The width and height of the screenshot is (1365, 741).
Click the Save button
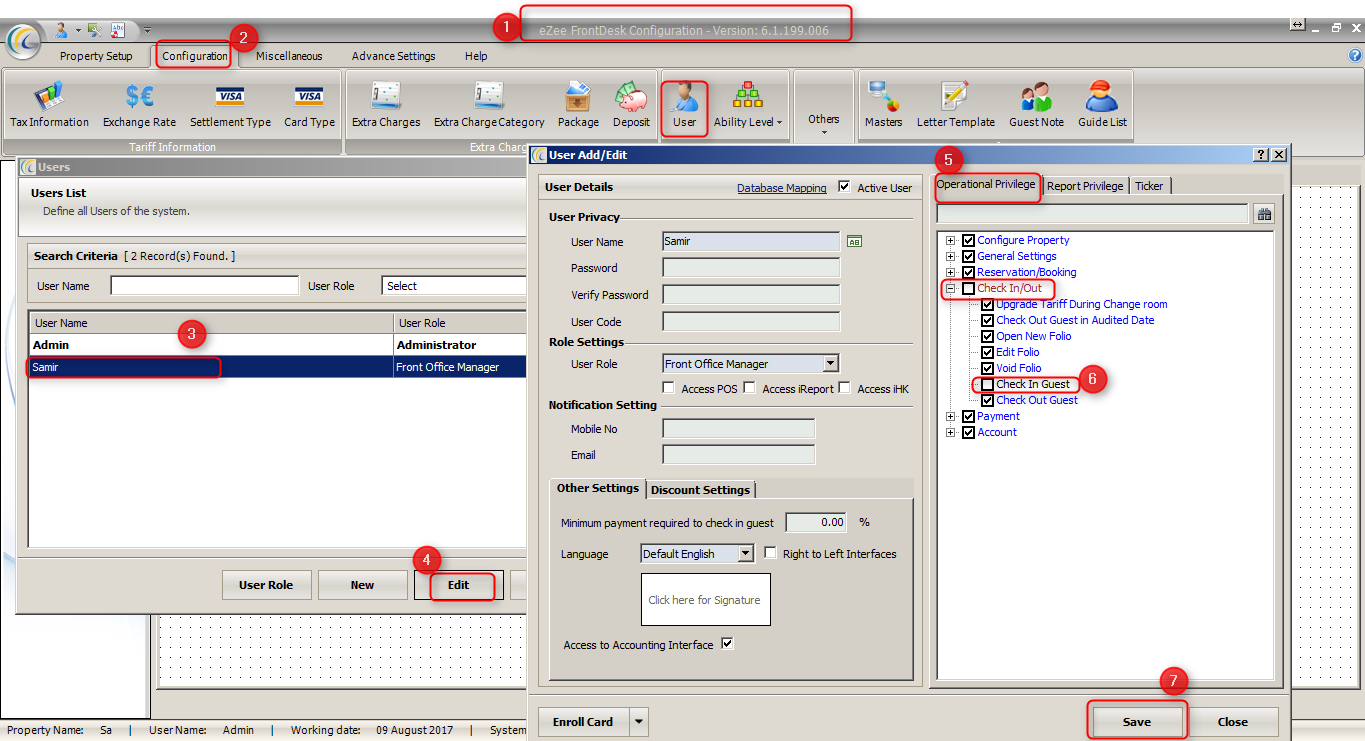click(x=1136, y=722)
